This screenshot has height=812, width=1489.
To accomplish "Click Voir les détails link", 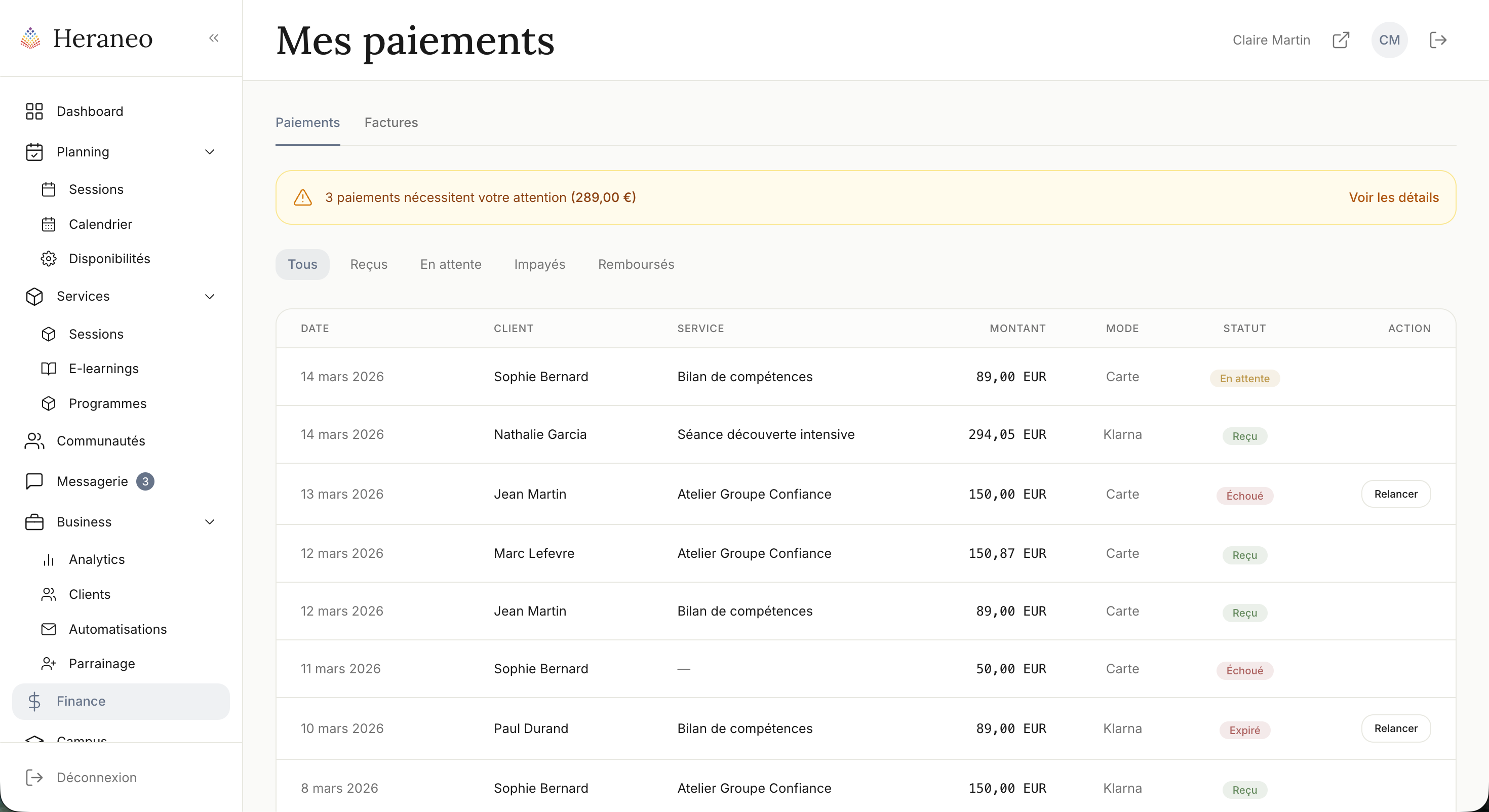I will tap(1394, 197).
